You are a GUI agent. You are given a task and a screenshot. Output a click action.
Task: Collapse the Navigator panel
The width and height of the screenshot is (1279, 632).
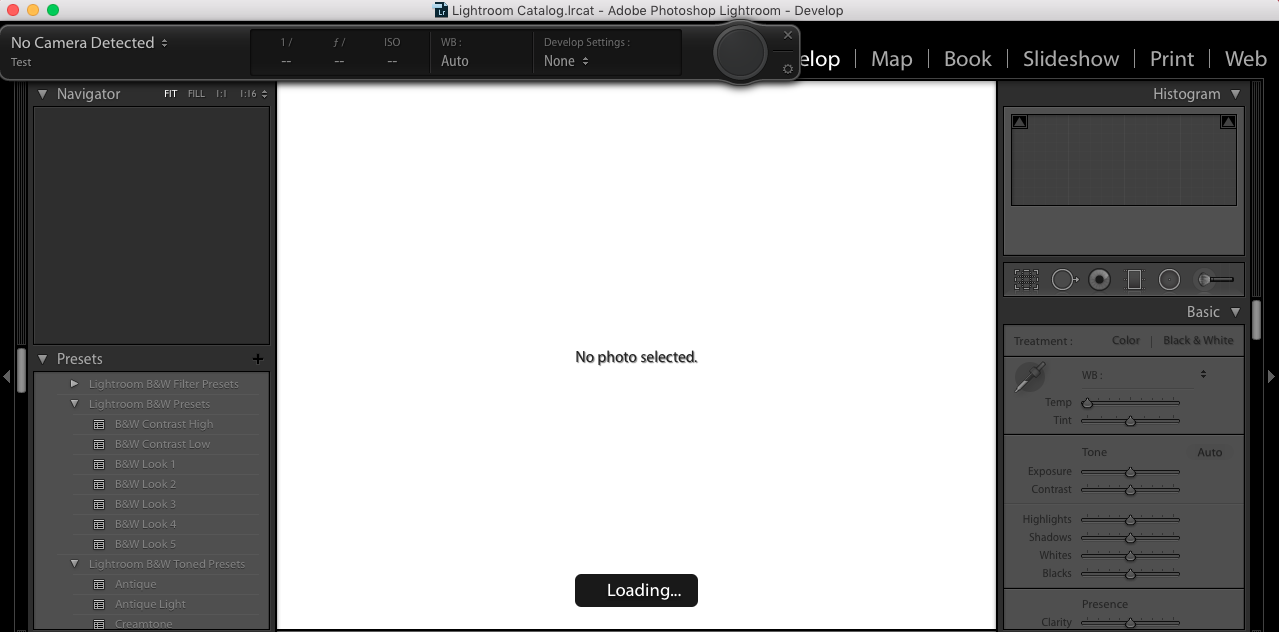42,94
